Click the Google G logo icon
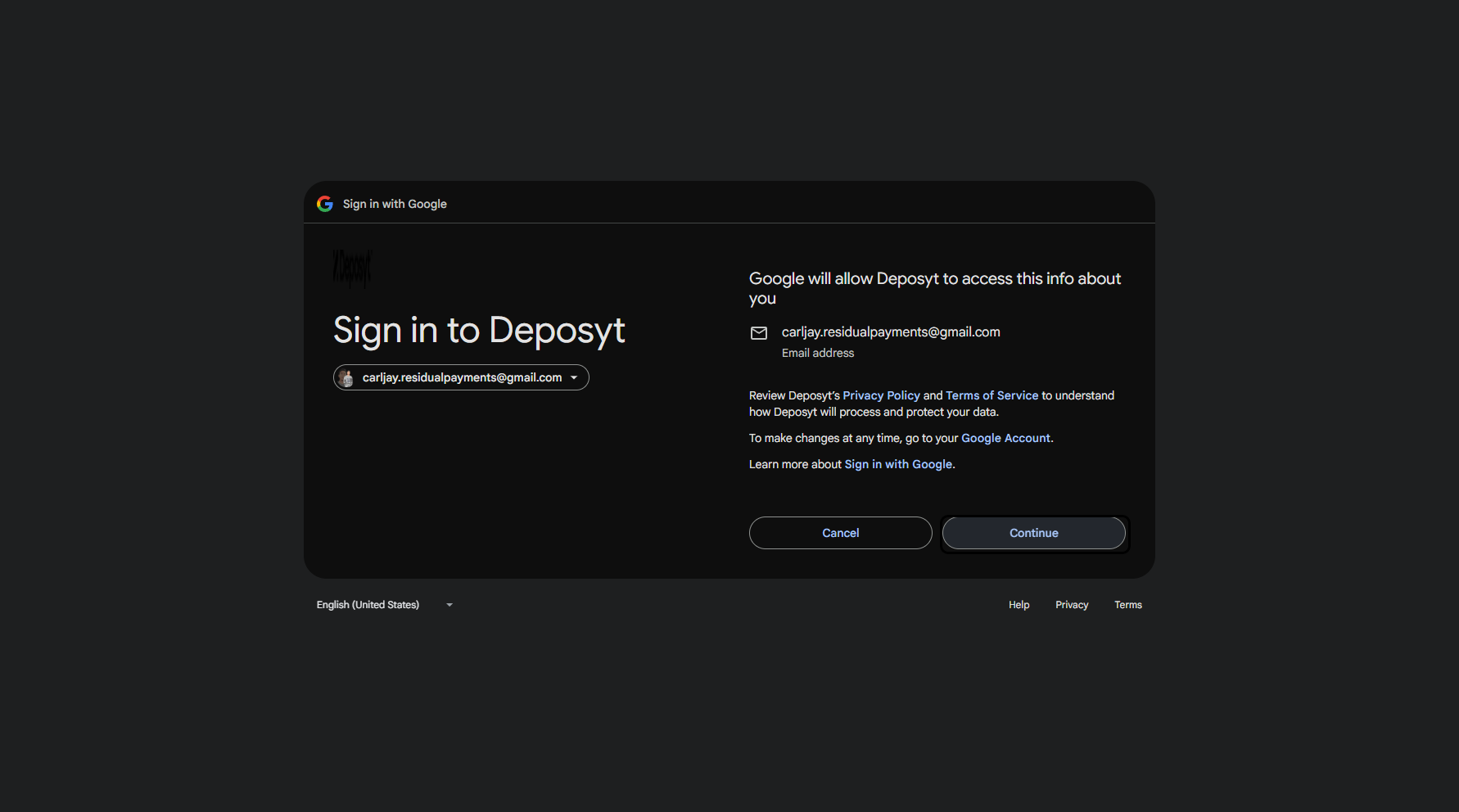This screenshot has height=812, width=1459. (325, 204)
